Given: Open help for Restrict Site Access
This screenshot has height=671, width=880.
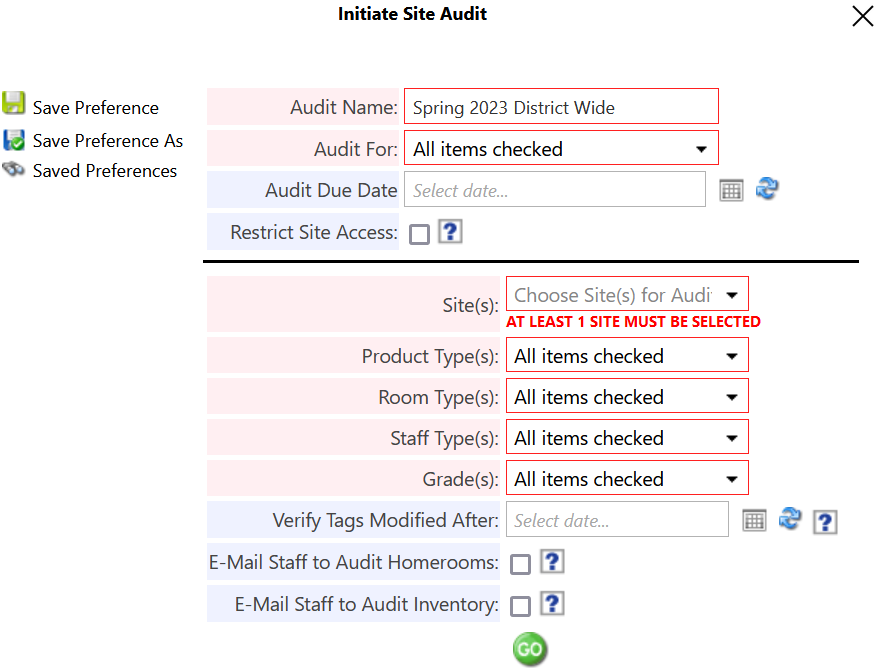Looking at the screenshot, I should (450, 232).
